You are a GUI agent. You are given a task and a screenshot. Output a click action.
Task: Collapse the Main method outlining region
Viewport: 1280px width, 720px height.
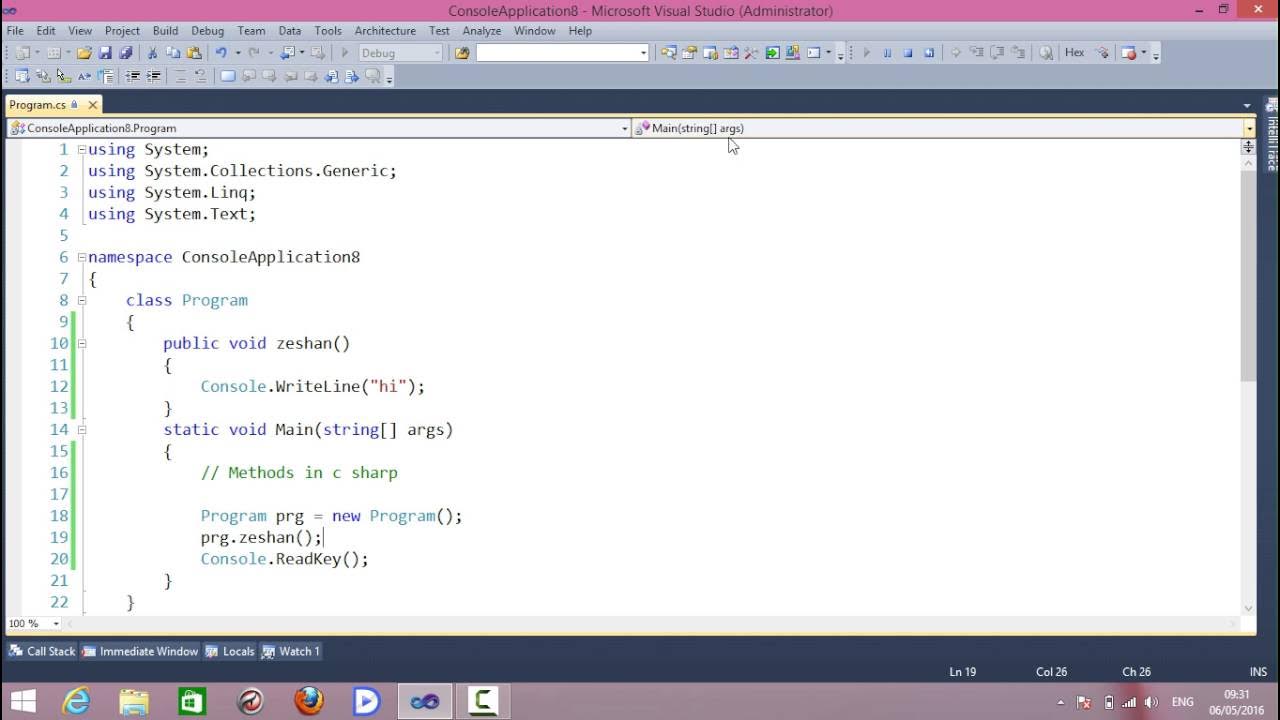tap(82, 429)
